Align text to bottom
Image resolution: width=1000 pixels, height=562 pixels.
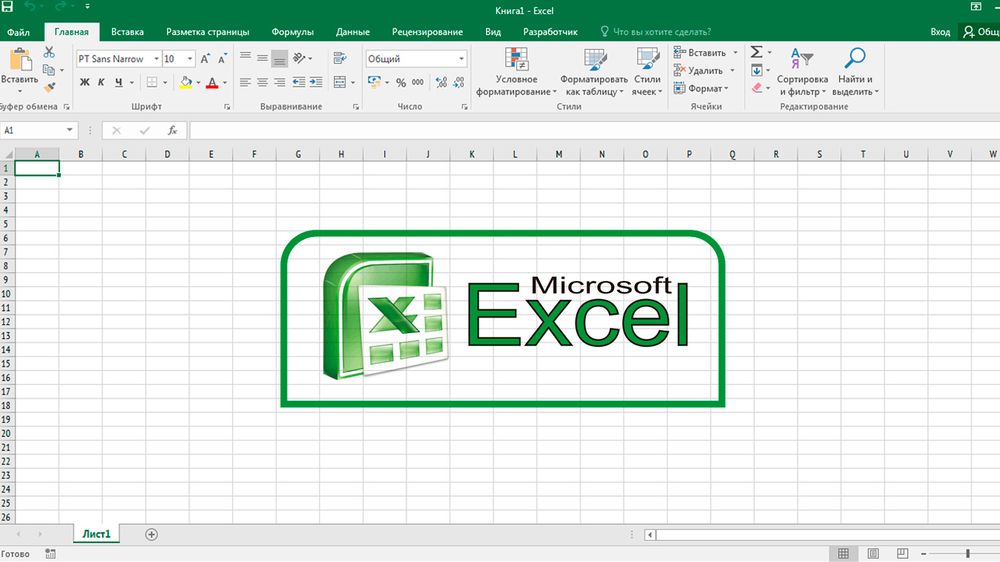click(279, 58)
